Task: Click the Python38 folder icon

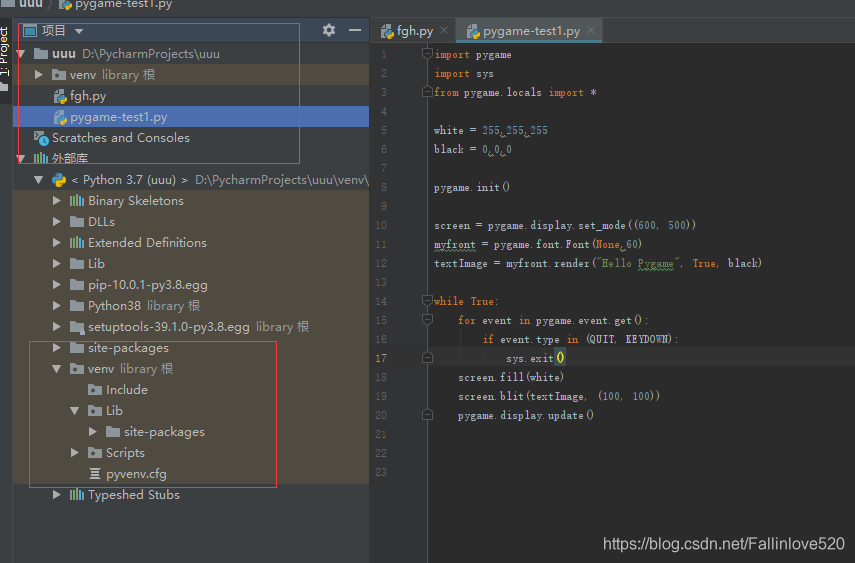Action: tap(77, 306)
